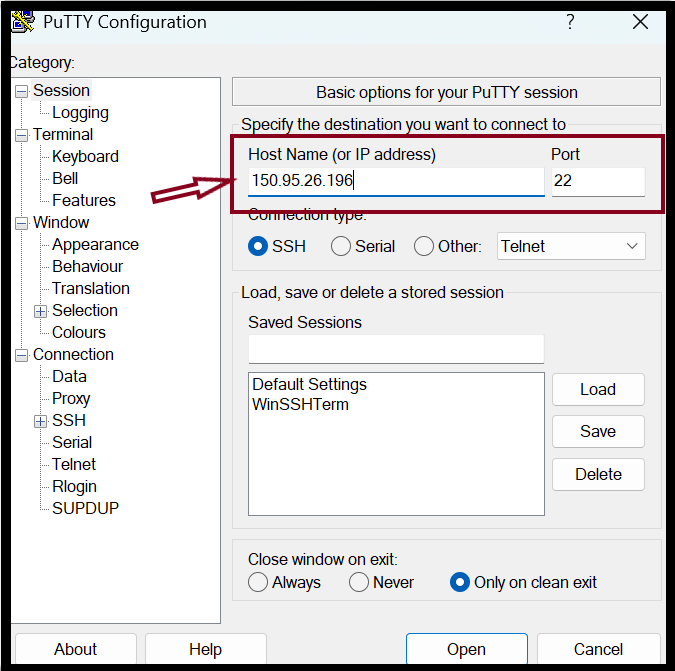675x671 pixels.
Task: Open the Terminal category
Action: click(63, 134)
